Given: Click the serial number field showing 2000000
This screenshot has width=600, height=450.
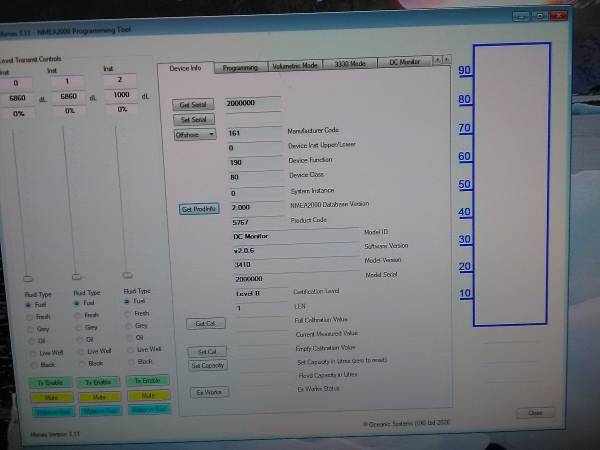Looking at the screenshot, I should pyautogui.click(x=253, y=103).
